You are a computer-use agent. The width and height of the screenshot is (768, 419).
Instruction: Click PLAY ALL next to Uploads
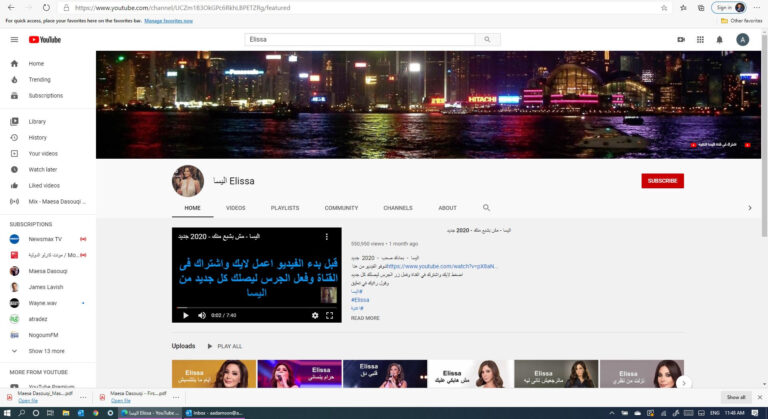pos(224,346)
